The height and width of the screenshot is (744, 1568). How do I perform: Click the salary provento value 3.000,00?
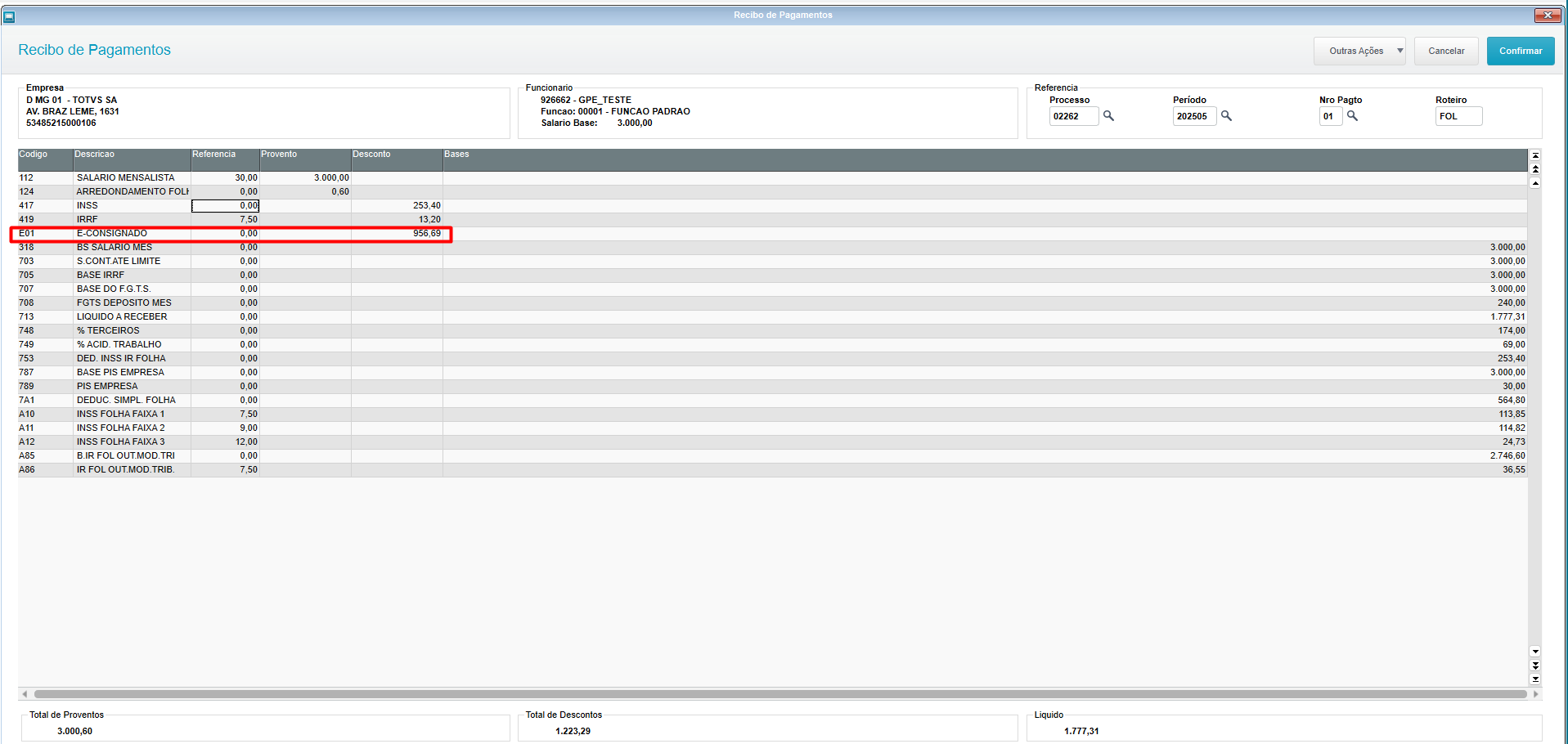pos(331,177)
